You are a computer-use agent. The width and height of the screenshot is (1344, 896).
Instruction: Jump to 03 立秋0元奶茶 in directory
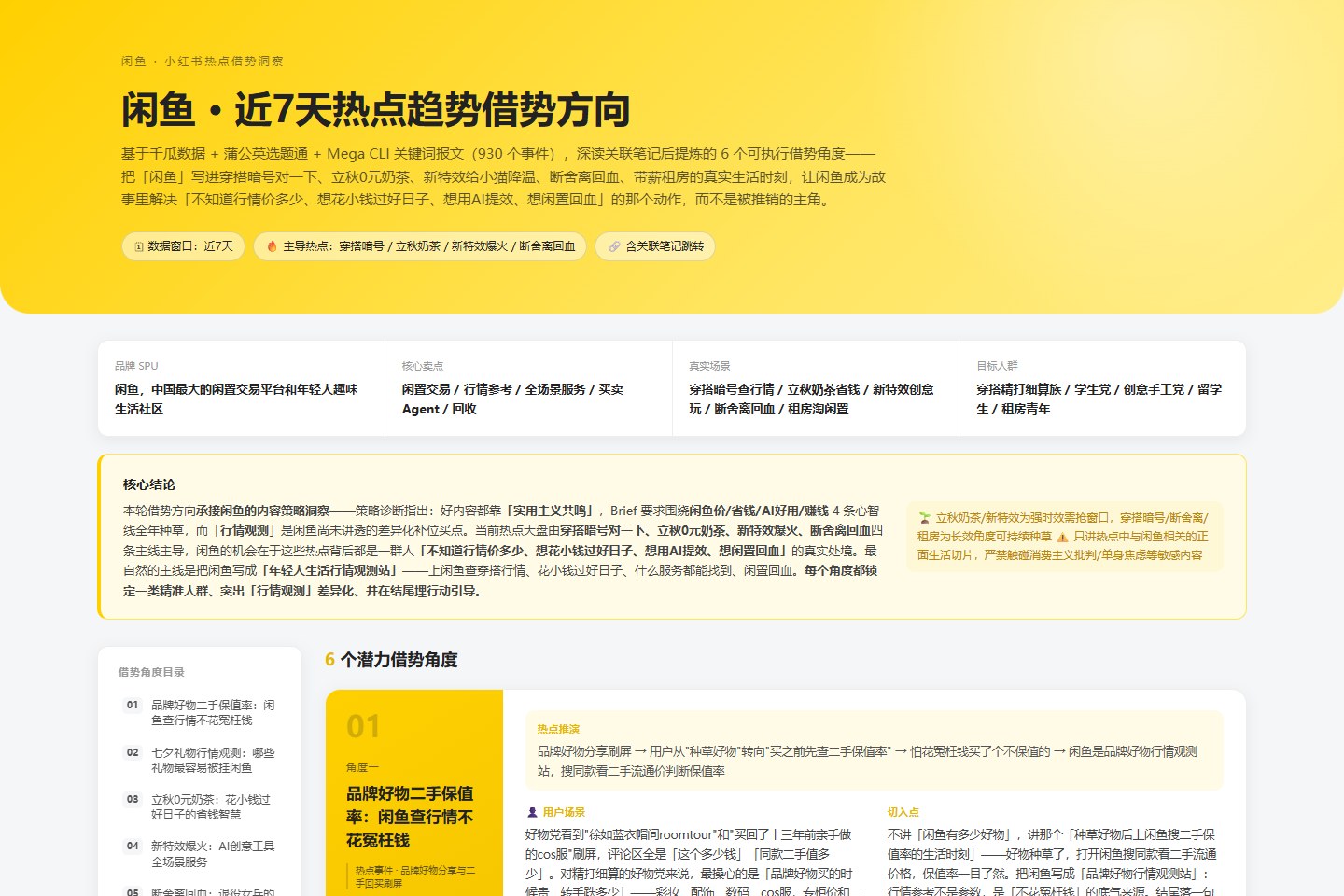(200, 806)
